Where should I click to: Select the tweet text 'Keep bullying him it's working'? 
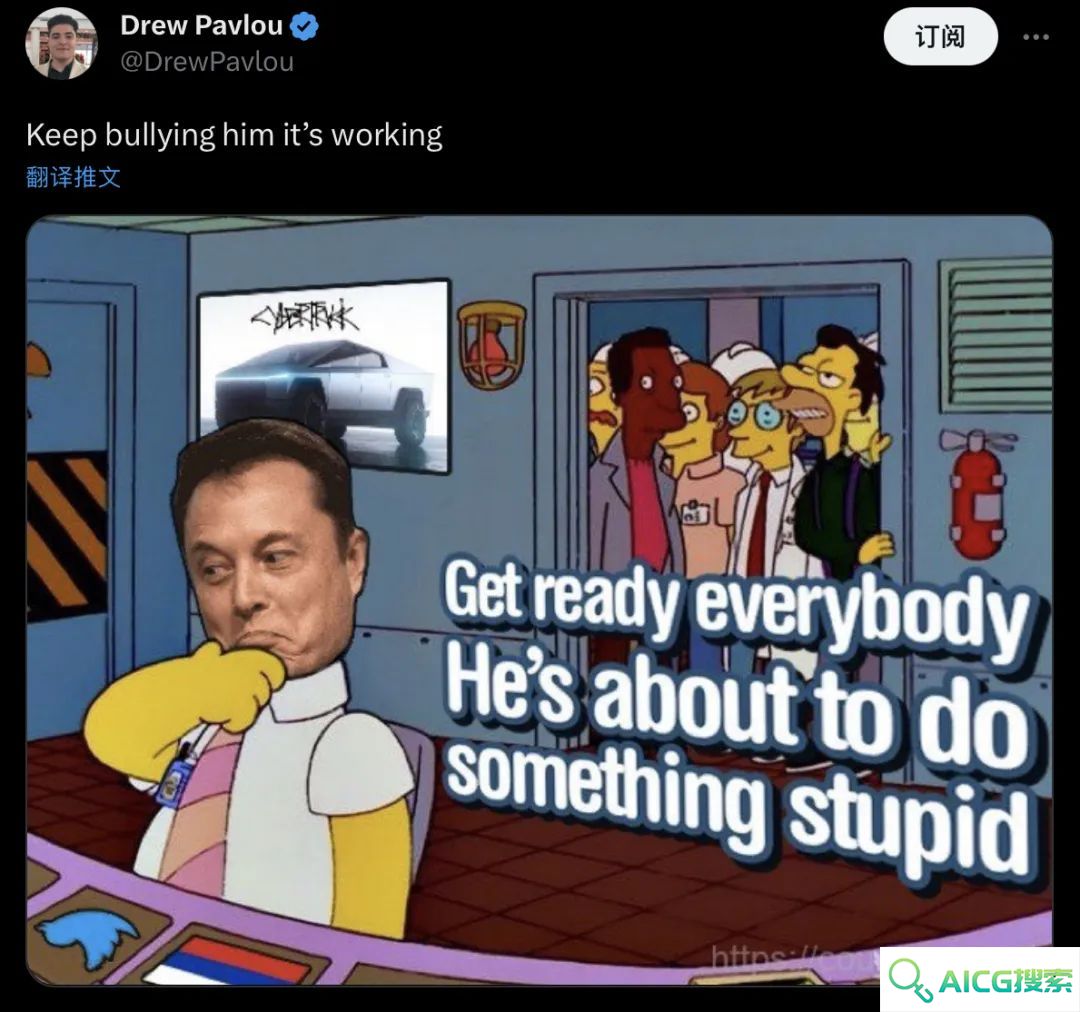234,134
